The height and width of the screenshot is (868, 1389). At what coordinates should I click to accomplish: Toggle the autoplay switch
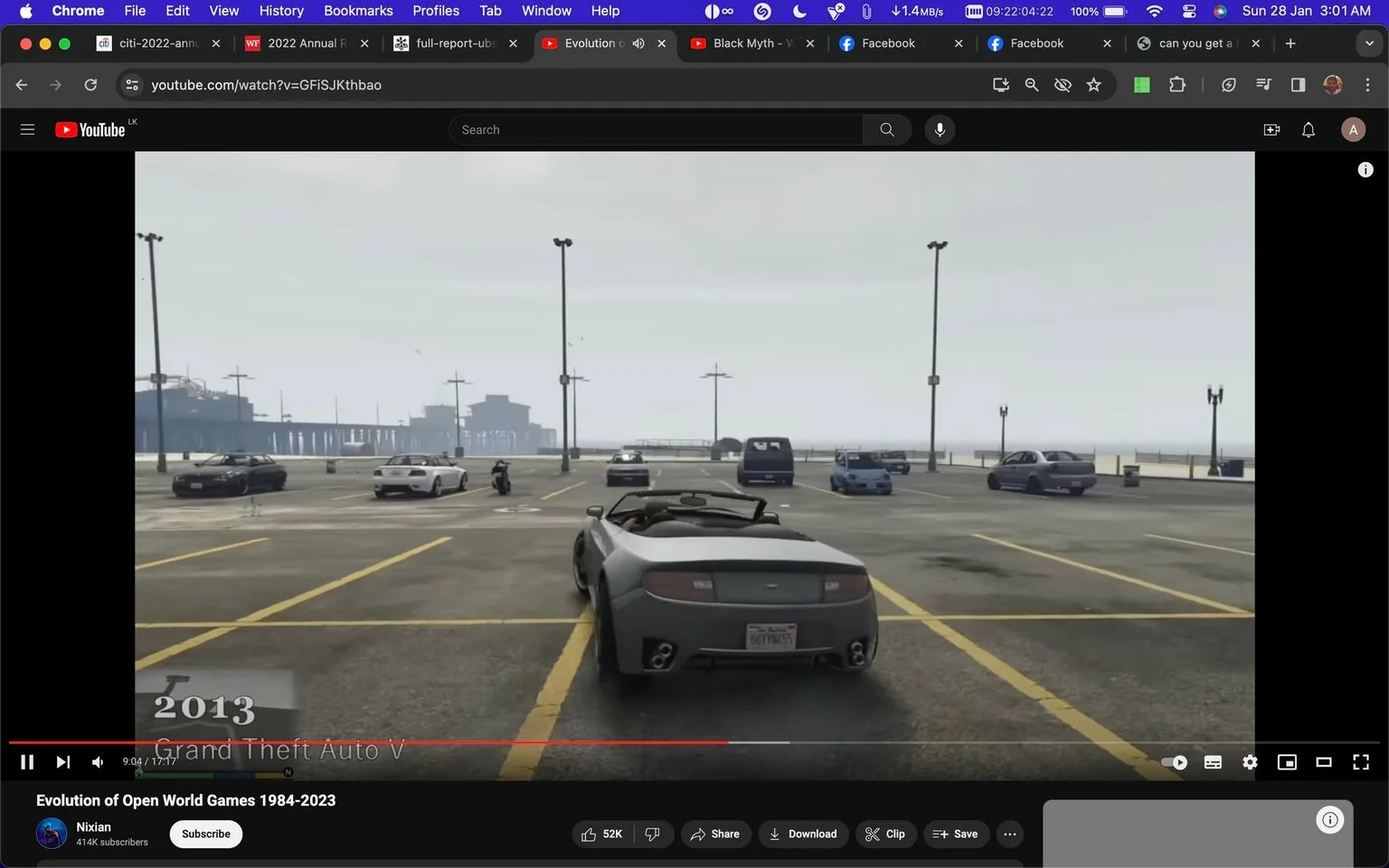pos(1174,762)
